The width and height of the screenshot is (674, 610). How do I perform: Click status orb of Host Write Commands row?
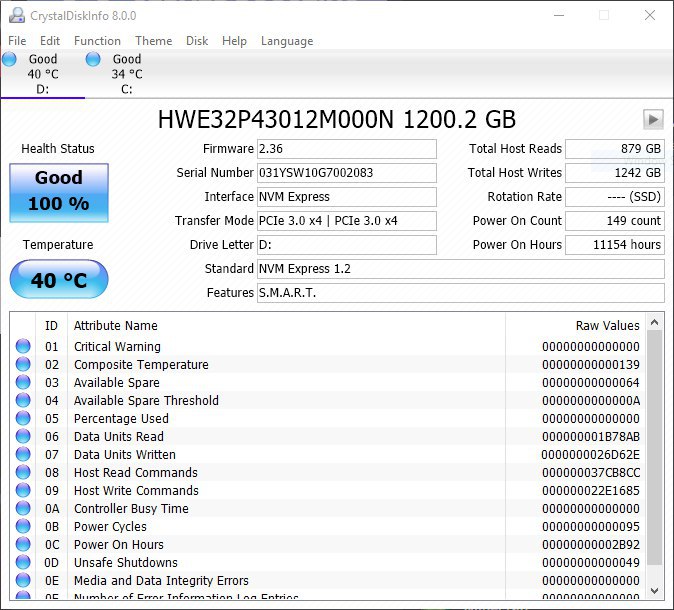(23, 490)
